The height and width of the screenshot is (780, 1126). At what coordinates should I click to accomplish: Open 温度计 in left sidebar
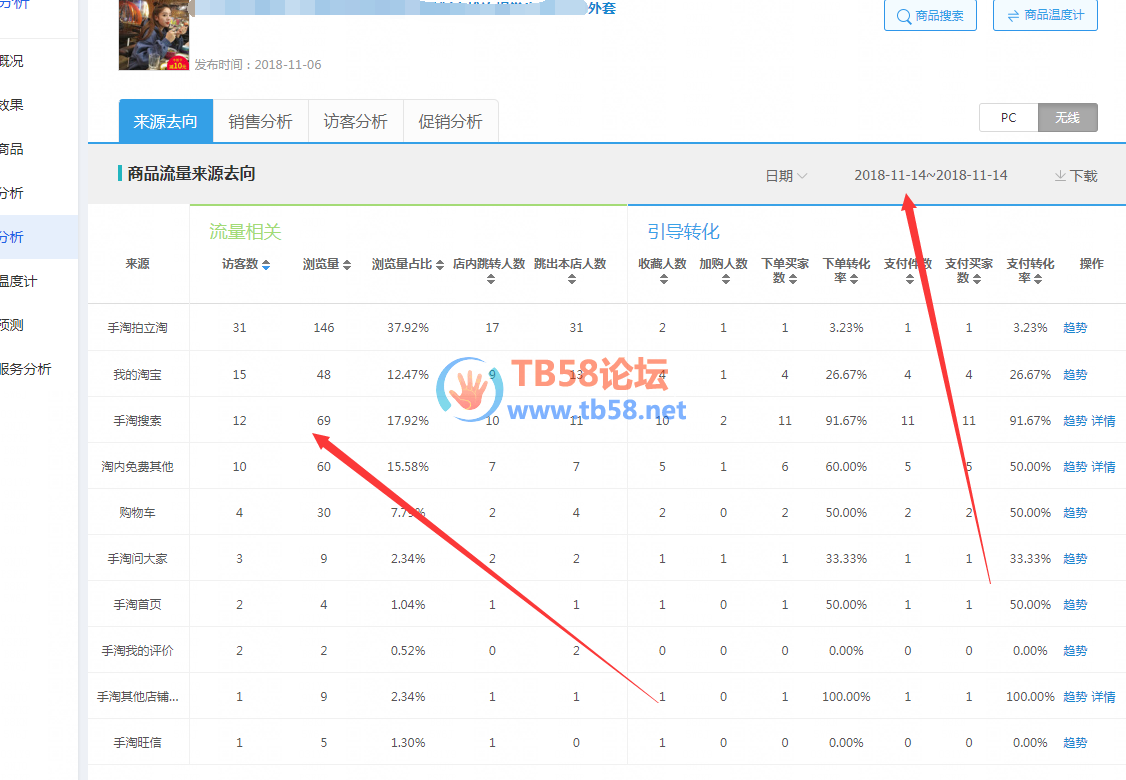coord(19,281)
